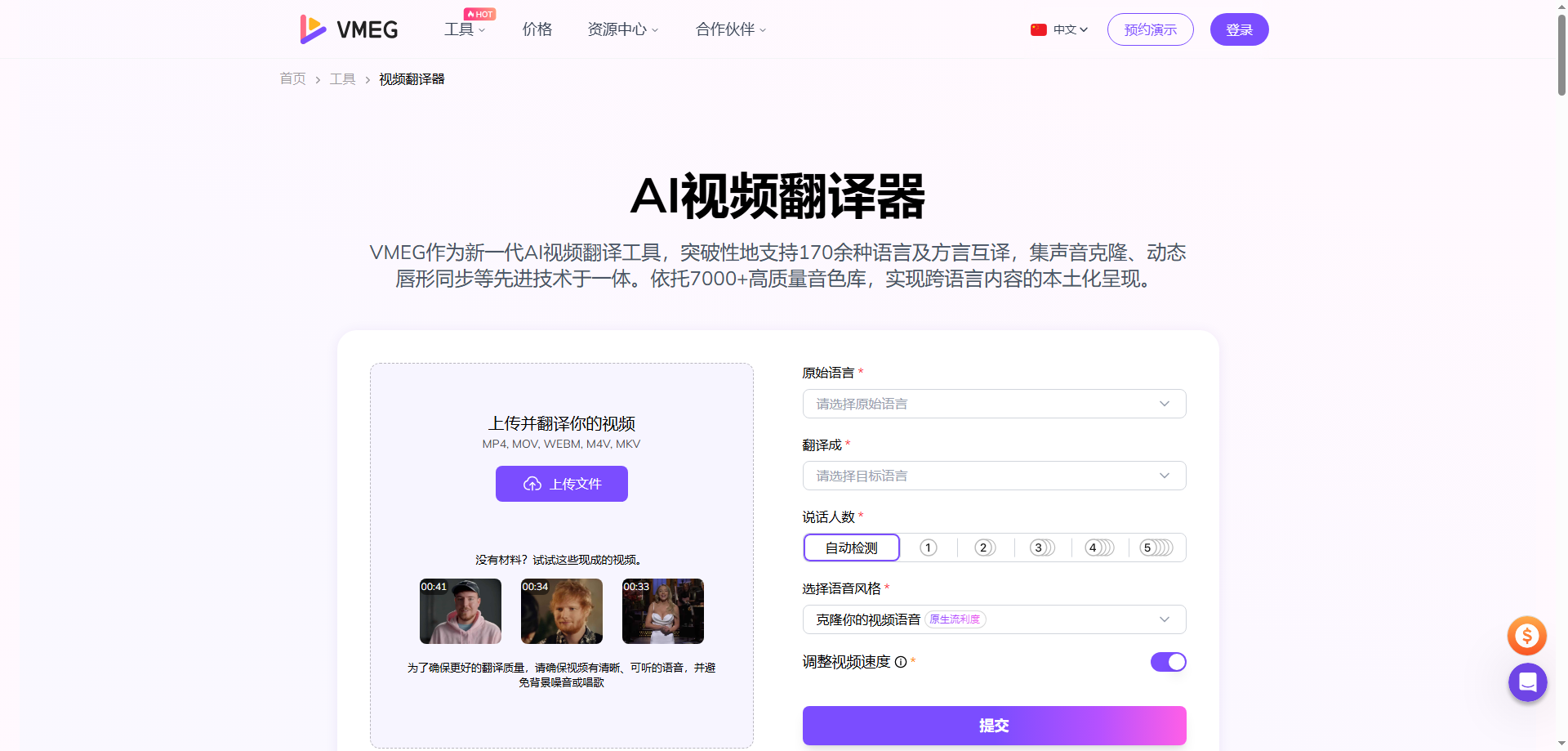Select the 3 speakers icon option
The image size is (1568, 751).
pyautogui.click(x=1041, y=548)
